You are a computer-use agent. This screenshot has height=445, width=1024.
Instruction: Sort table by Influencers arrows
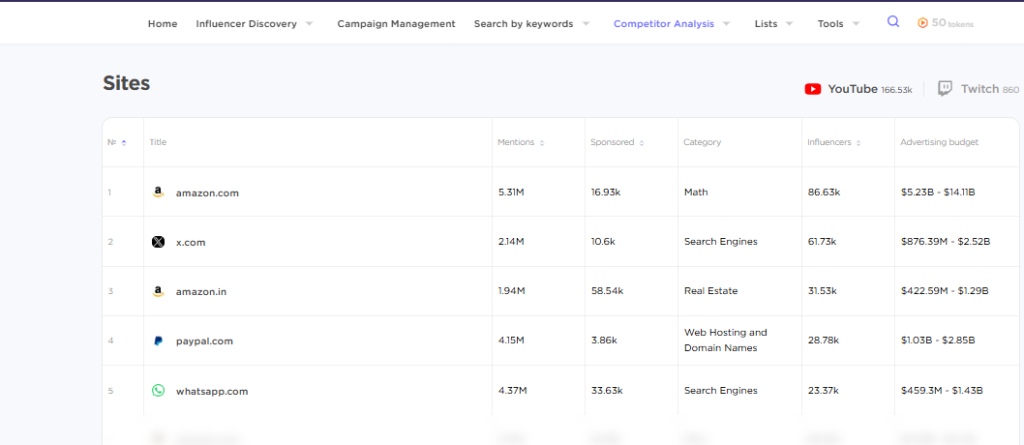(858, 142)
